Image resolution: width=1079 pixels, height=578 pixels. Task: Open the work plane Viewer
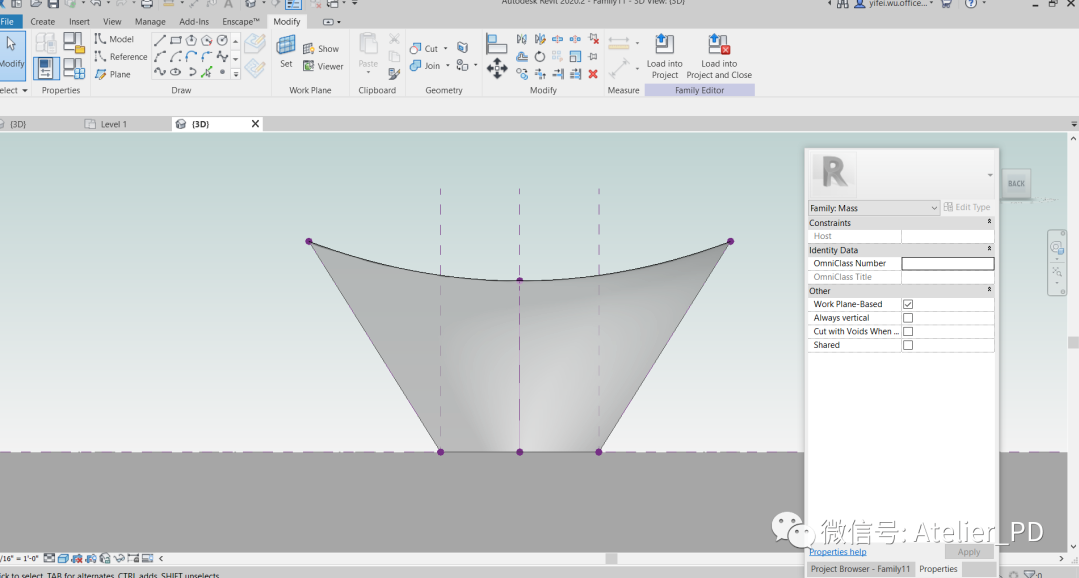click(323, 66)
